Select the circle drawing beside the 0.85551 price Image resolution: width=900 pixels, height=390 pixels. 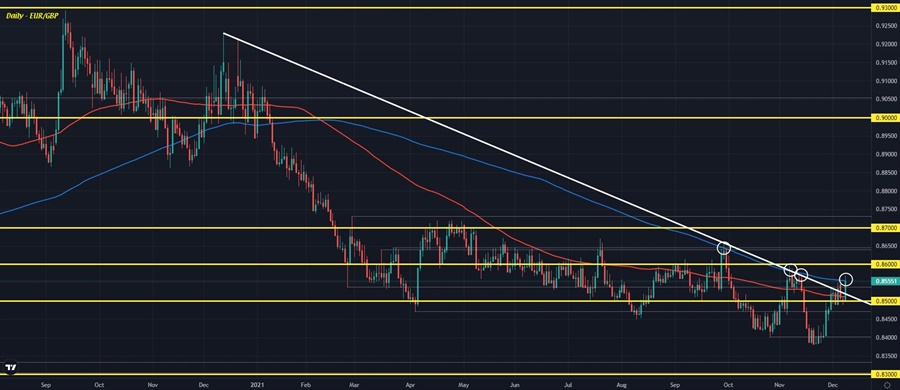(845, 280)
